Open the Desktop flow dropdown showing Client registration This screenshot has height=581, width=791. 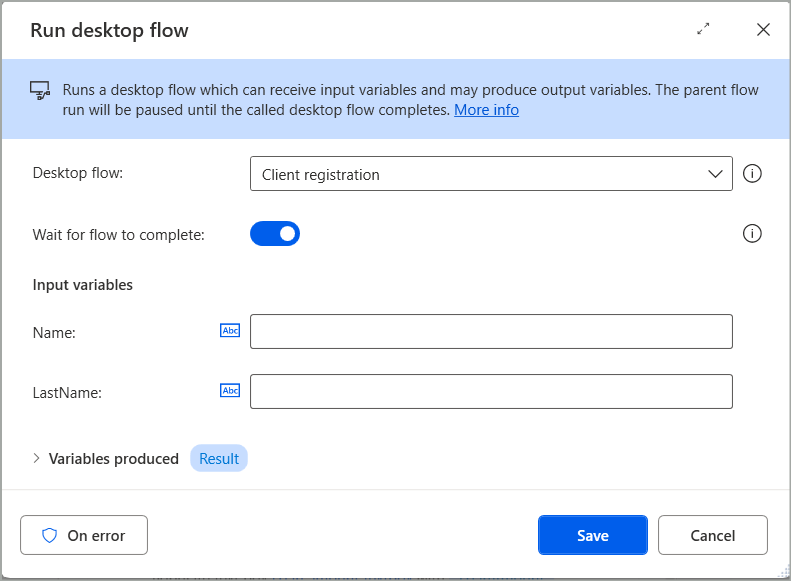click(480, 174)
